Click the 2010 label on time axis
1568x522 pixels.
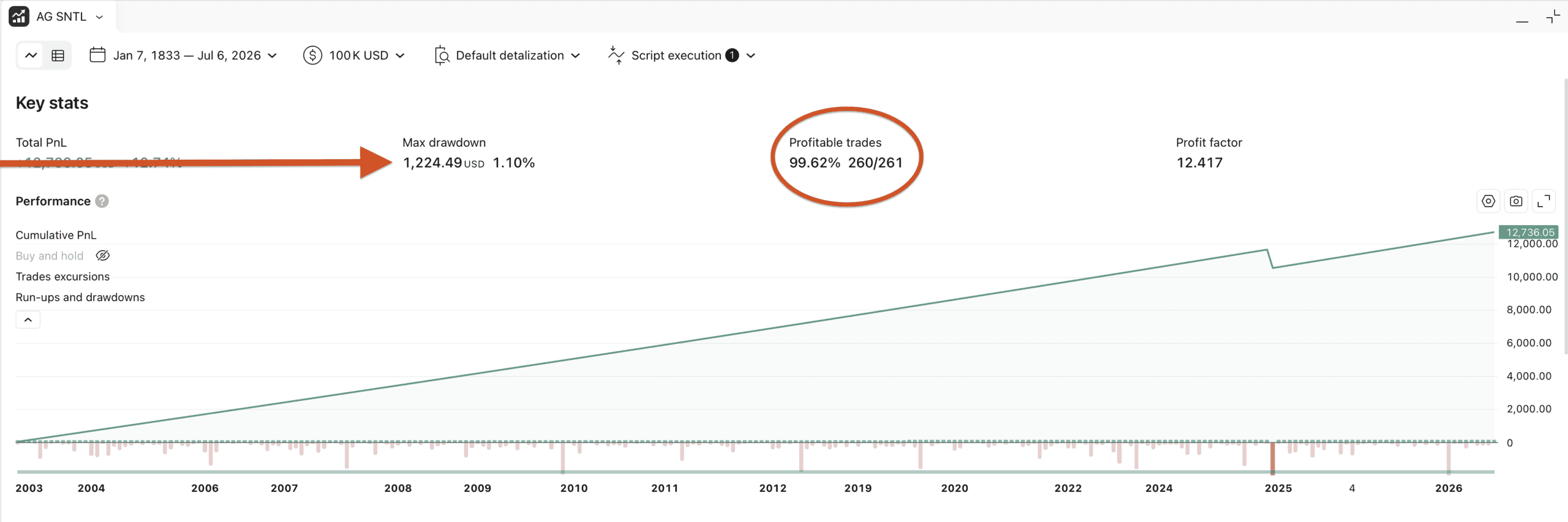(574, 488)
